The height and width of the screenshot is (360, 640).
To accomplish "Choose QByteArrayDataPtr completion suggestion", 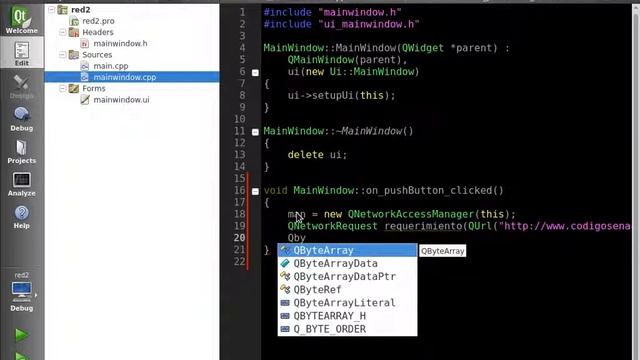I will (347, 276).
